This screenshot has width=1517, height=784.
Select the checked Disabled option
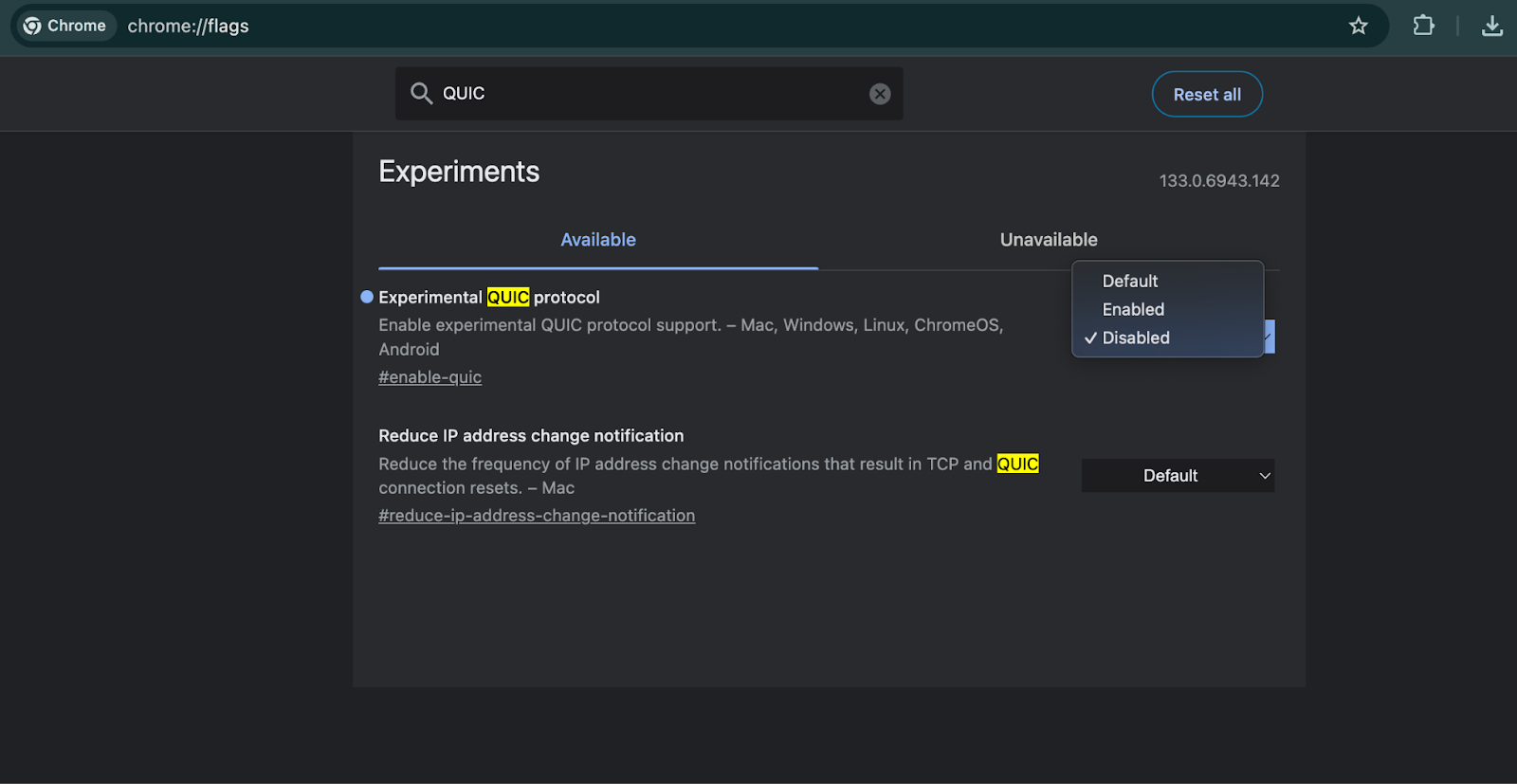1135,338
